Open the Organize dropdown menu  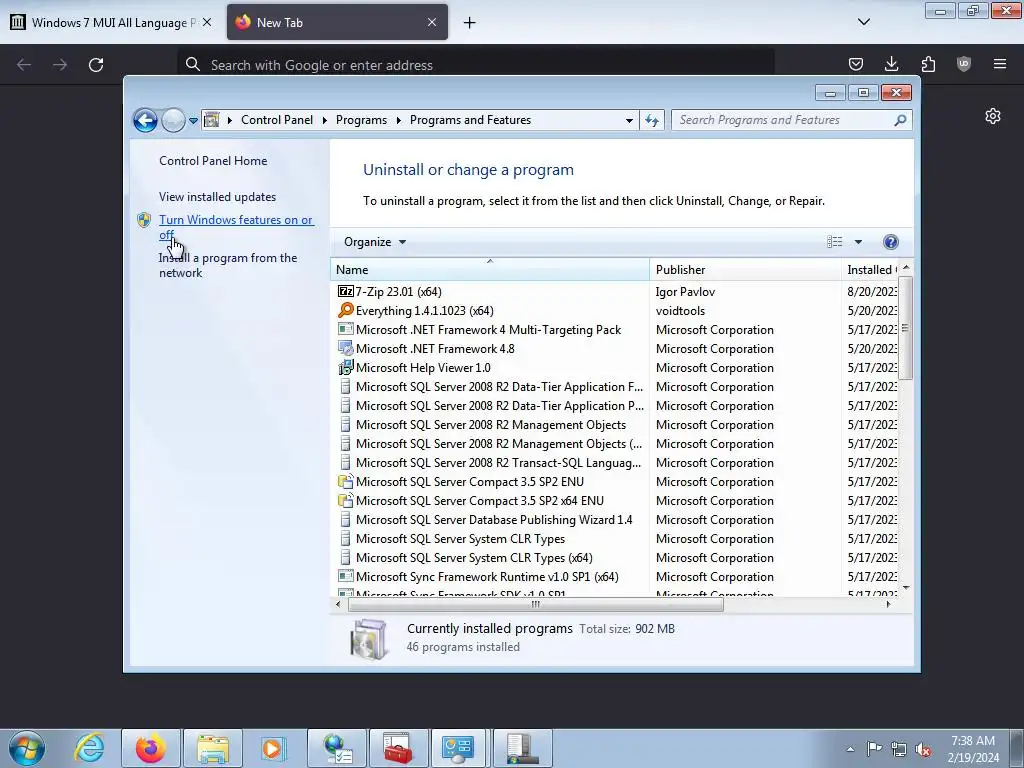click(375, 242)
